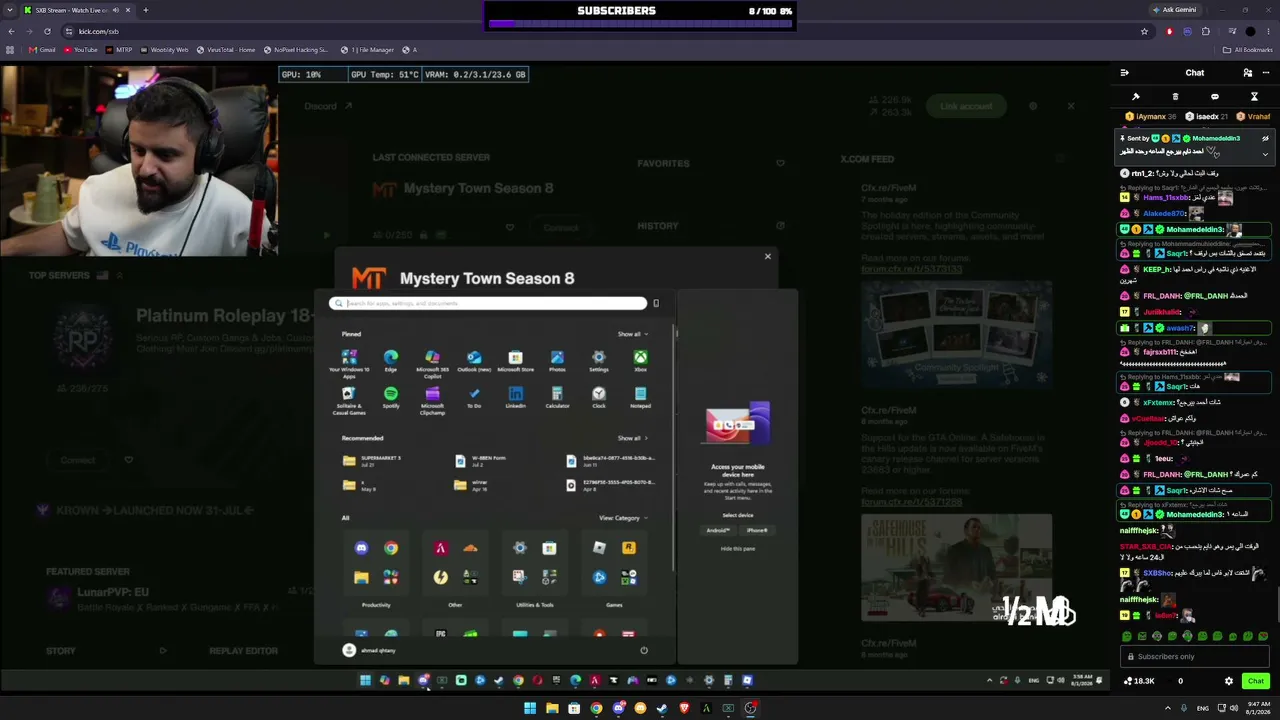Select Android device button
This screenshot has height=720, width=1280.
pos(718,530)
